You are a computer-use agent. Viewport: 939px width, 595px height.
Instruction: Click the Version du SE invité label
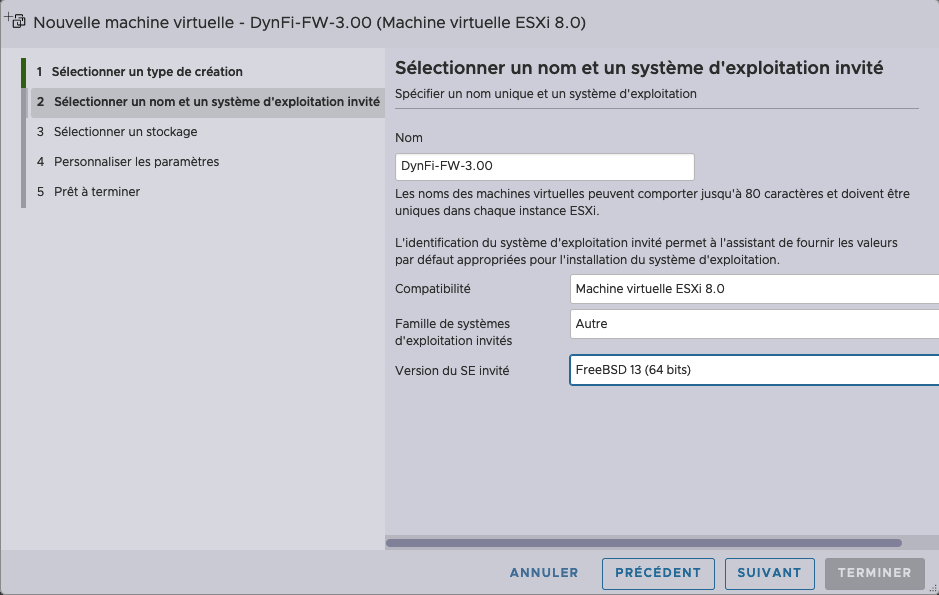tap(452, 371)
